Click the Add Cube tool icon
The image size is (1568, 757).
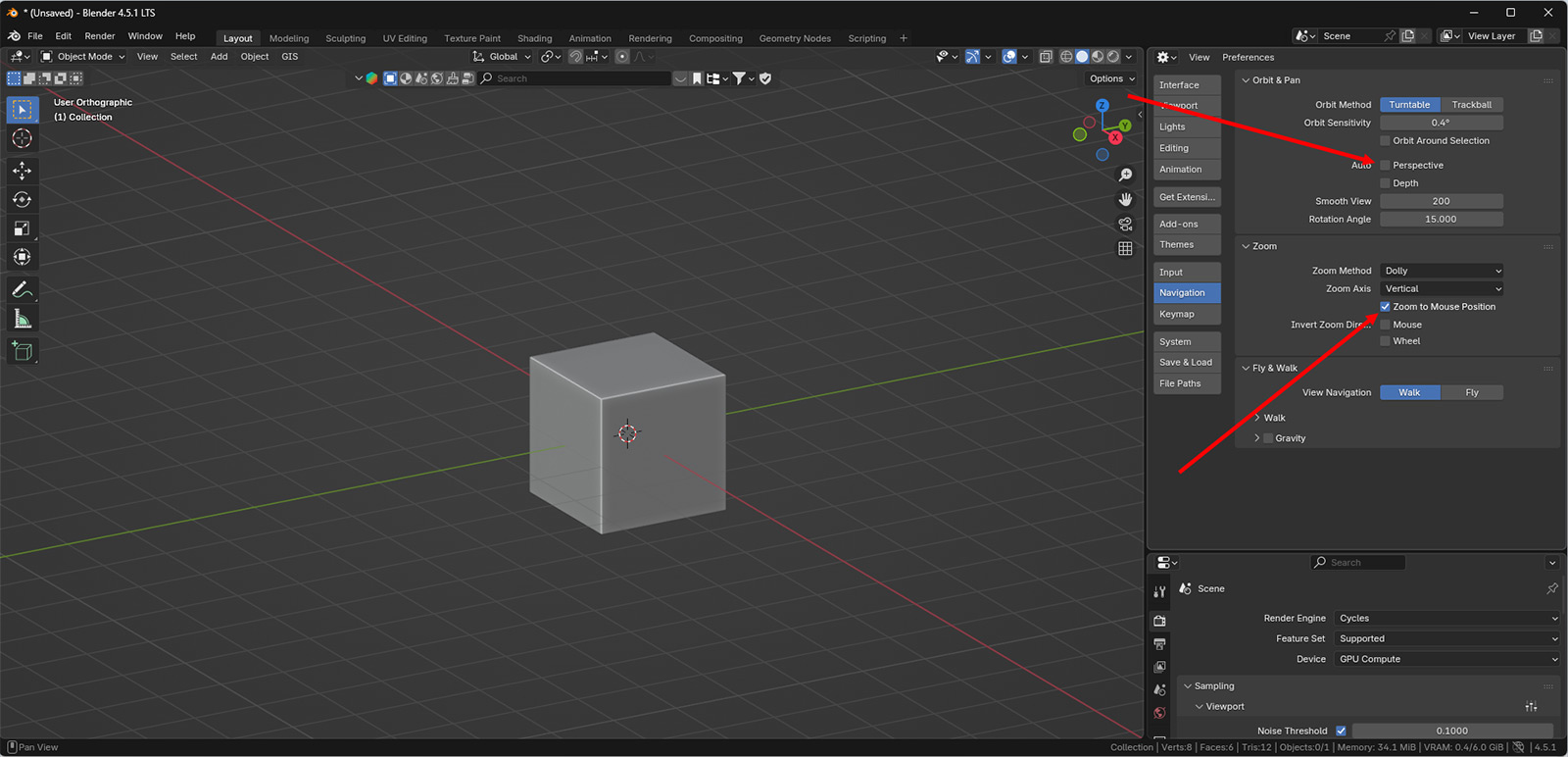(22, 351)
